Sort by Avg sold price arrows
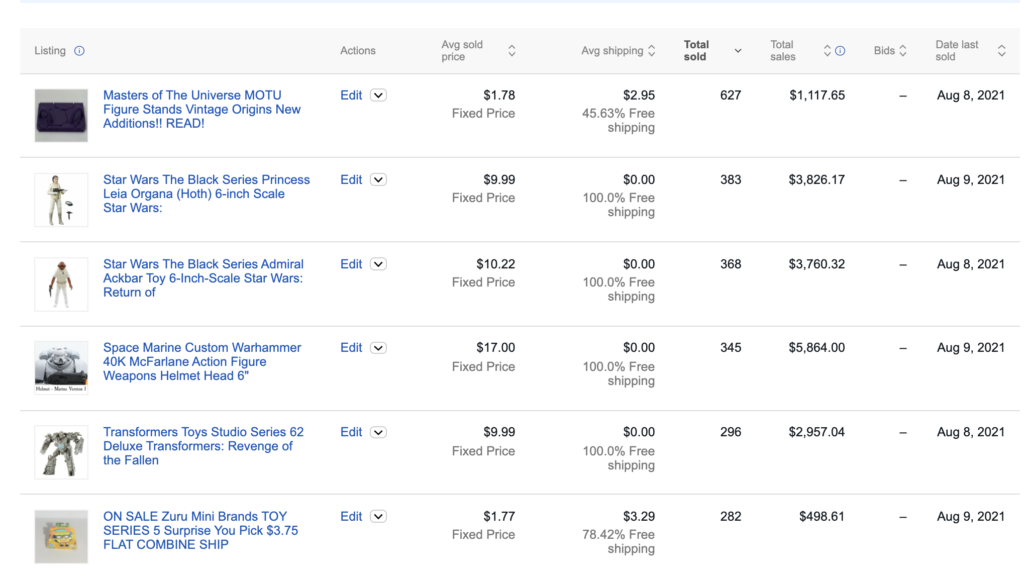Screen dimensions: 1024x574 (x=512, y=51)
